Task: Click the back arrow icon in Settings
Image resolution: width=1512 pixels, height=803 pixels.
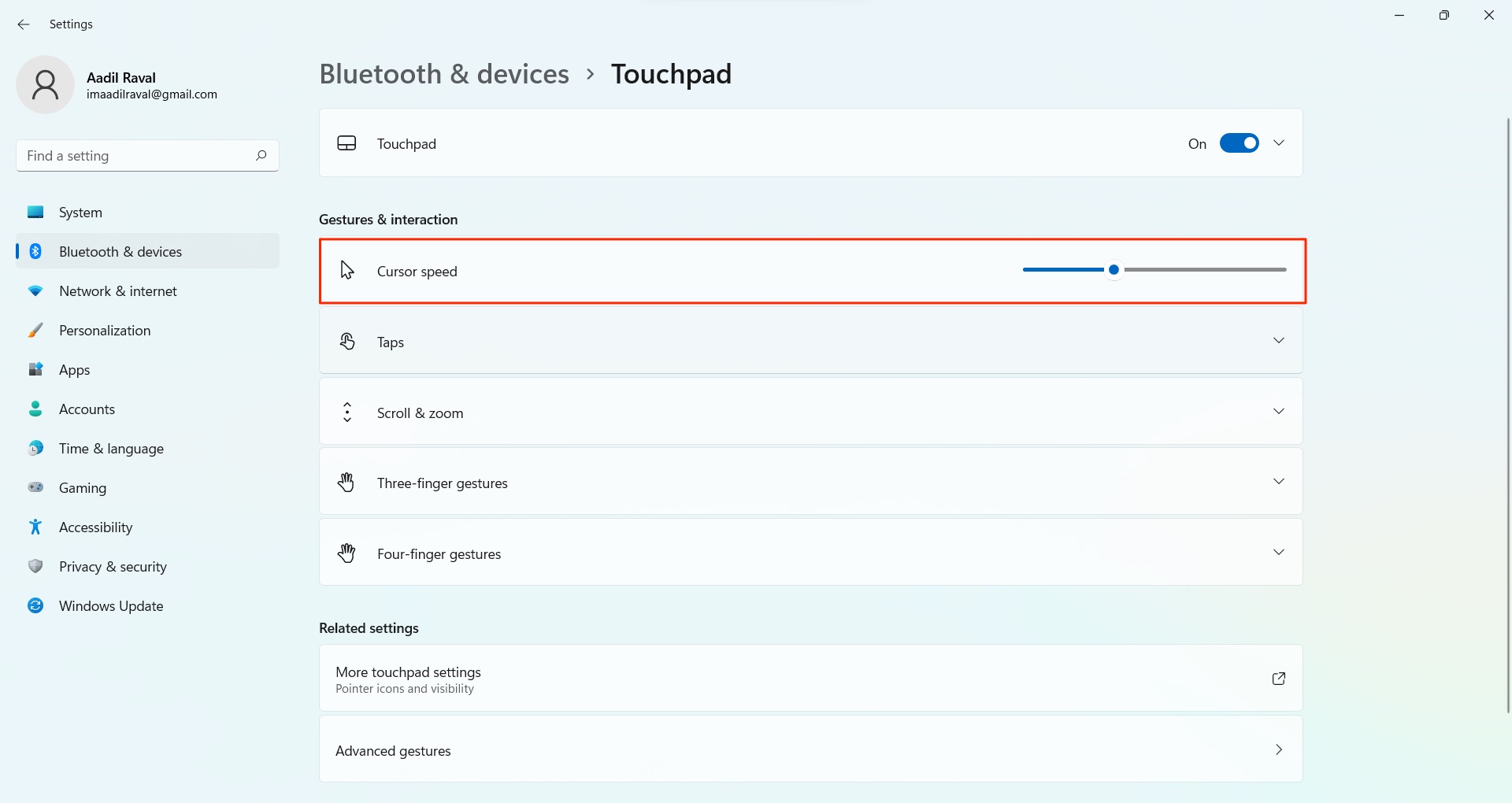Action: point(24,24)
